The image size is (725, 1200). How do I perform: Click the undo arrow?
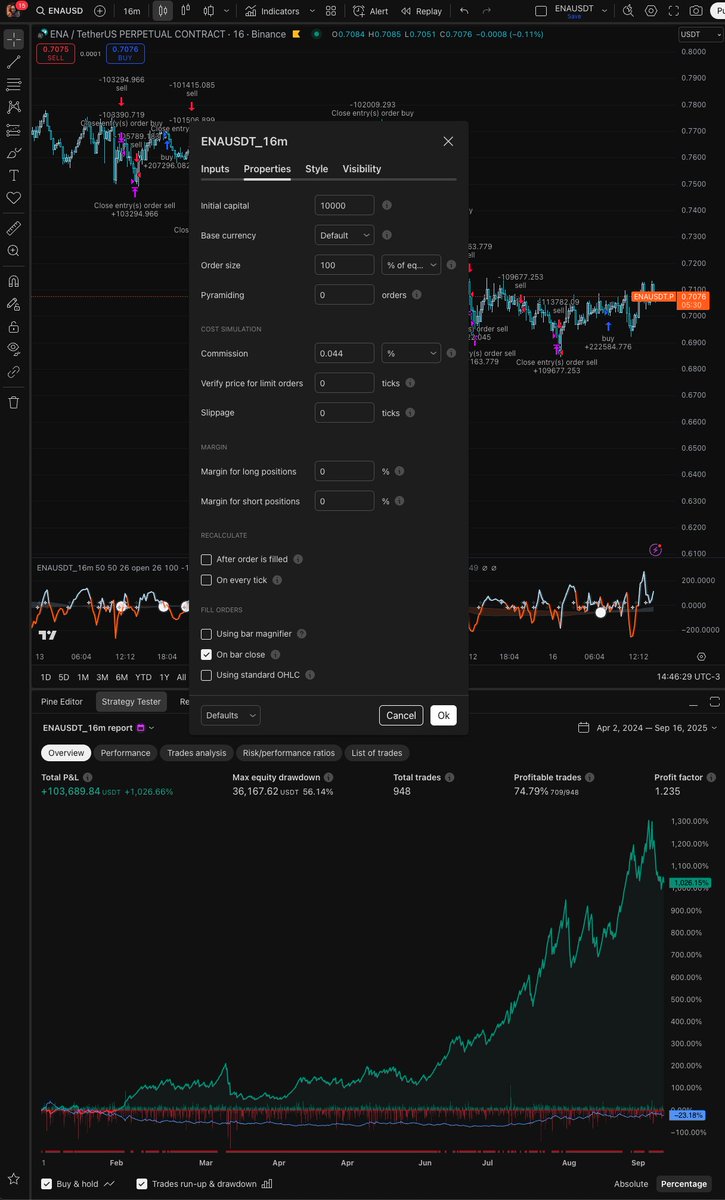pos(463,11)
